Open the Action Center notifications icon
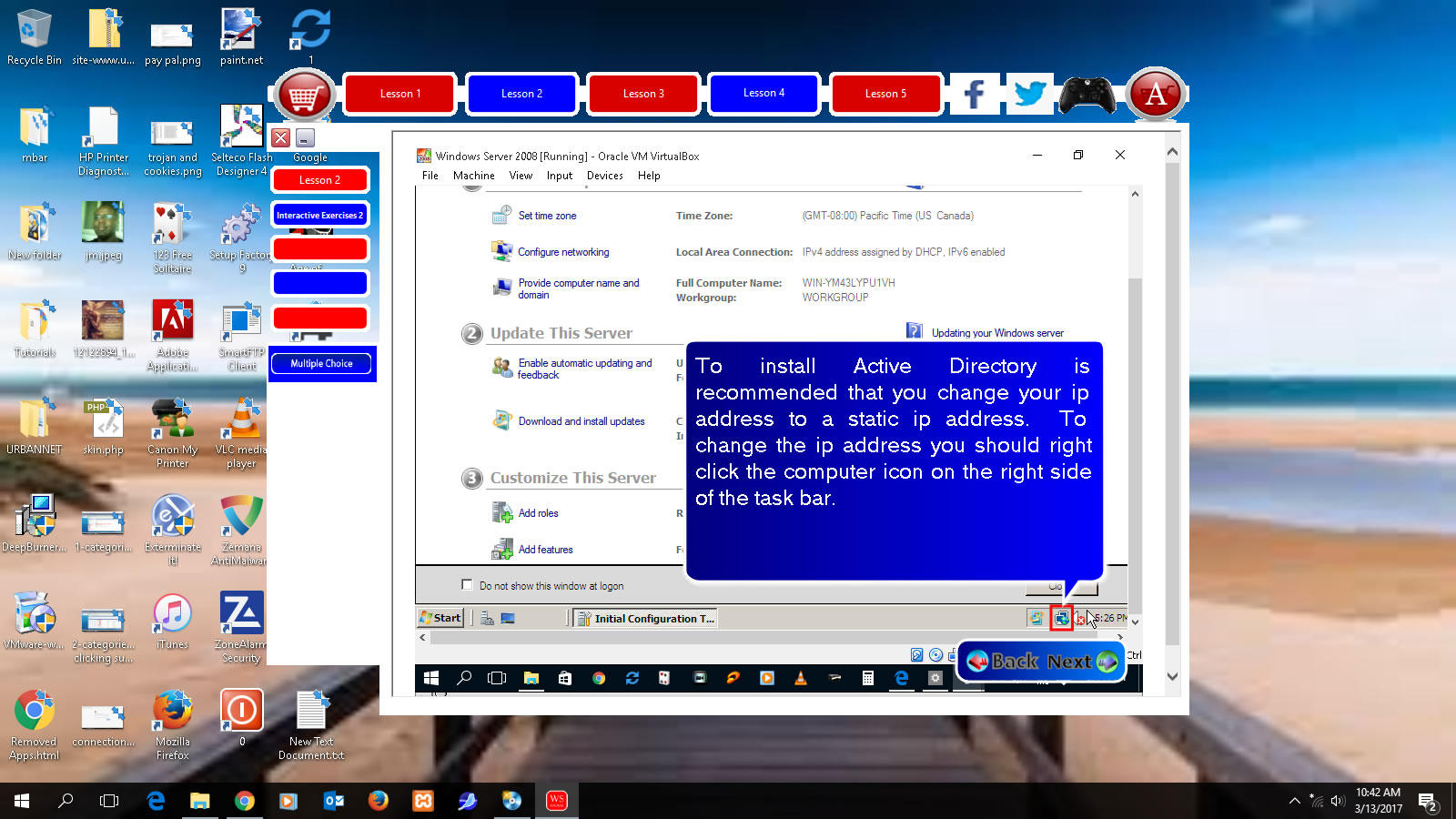1456x819 pixels. (x=1428, y=802)
